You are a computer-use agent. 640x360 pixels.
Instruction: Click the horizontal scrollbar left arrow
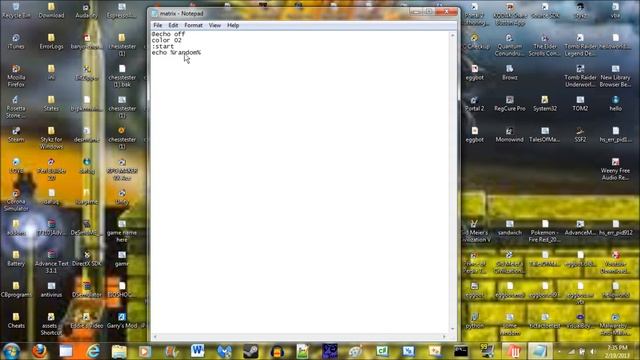click(x=155, y=336)
